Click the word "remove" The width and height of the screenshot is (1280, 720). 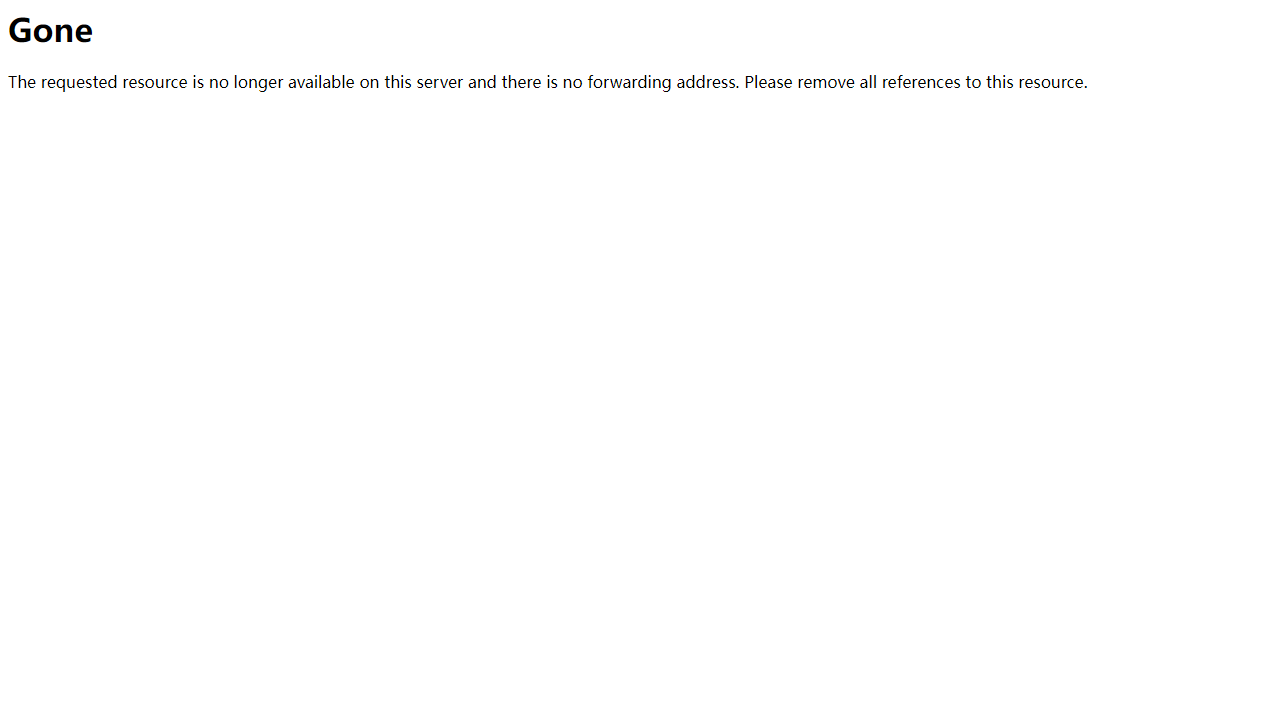tap(826, 82)
